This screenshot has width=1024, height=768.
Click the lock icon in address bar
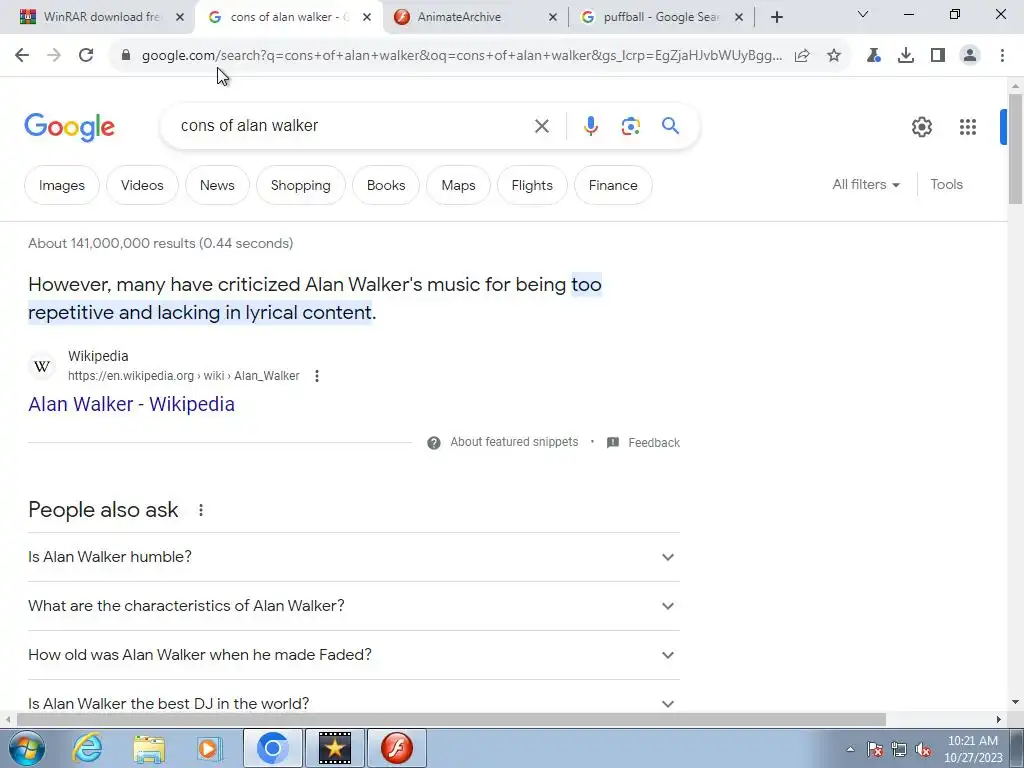126,56
